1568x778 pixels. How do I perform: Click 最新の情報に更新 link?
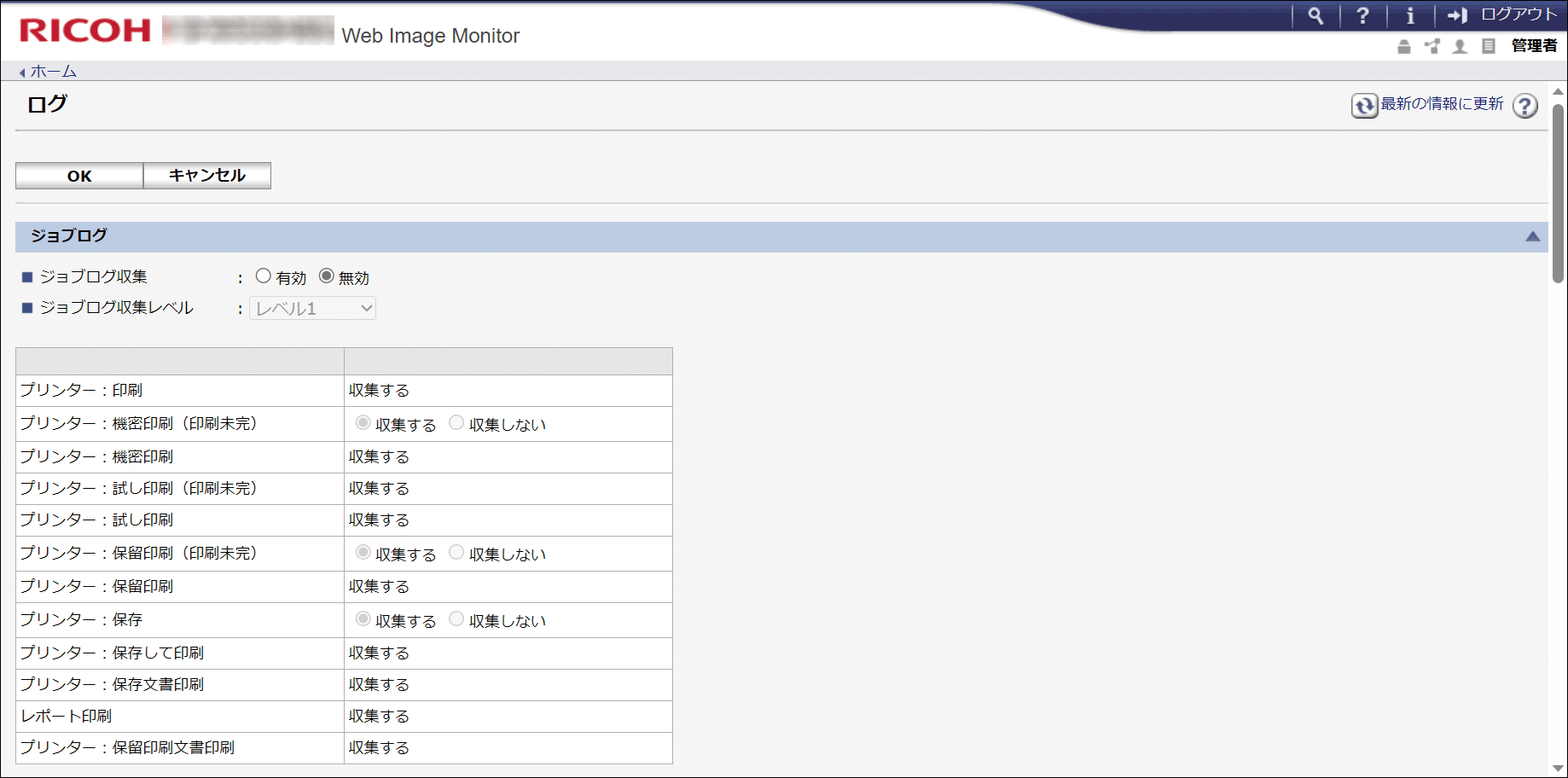click(x=1442, y=103)
